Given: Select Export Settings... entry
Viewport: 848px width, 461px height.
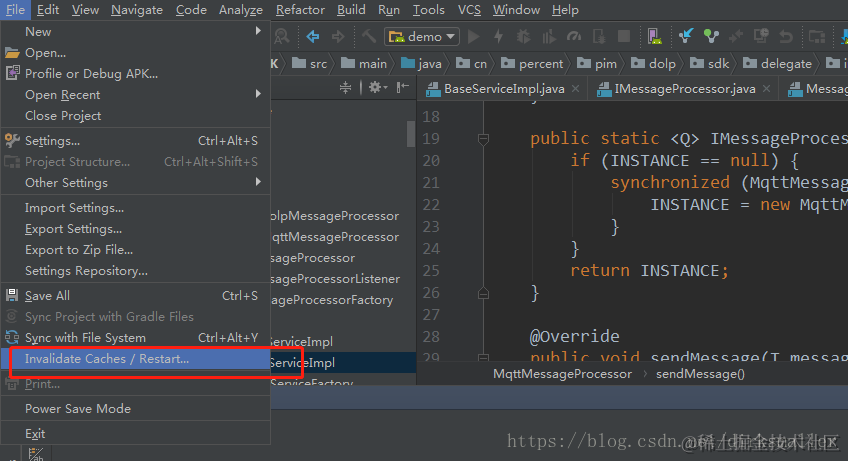Looking at the screenshot, I should pyautogui.click(x=135, y=229).
